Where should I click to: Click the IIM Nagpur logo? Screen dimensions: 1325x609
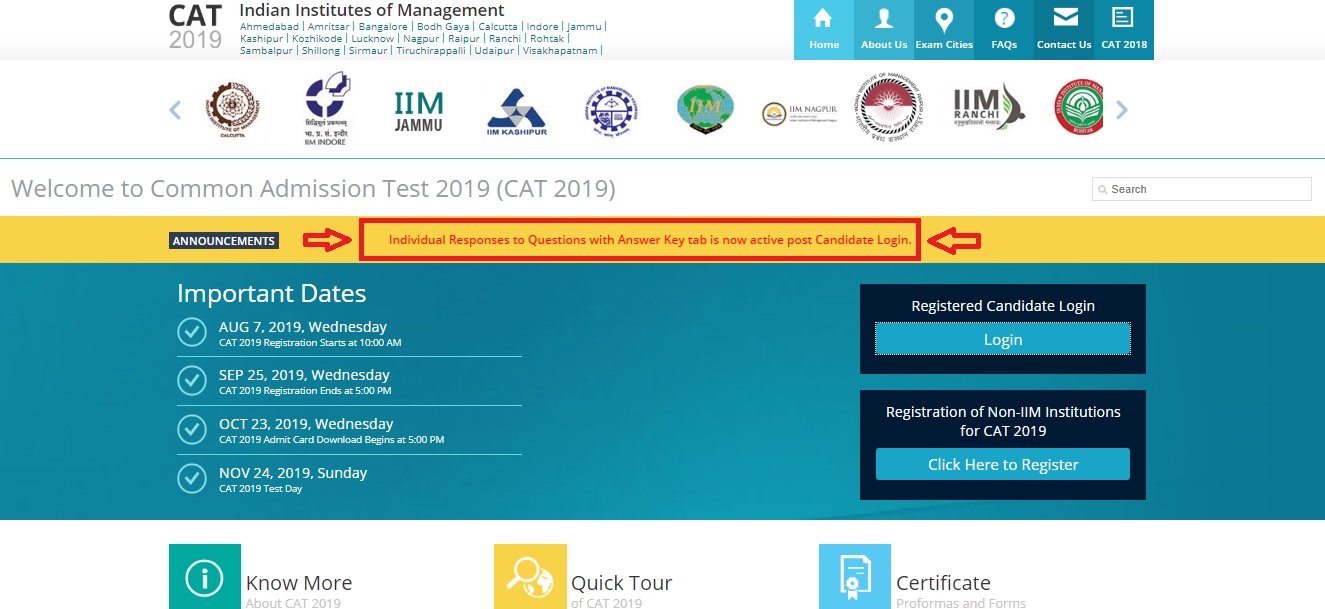(x=799, y=113)
